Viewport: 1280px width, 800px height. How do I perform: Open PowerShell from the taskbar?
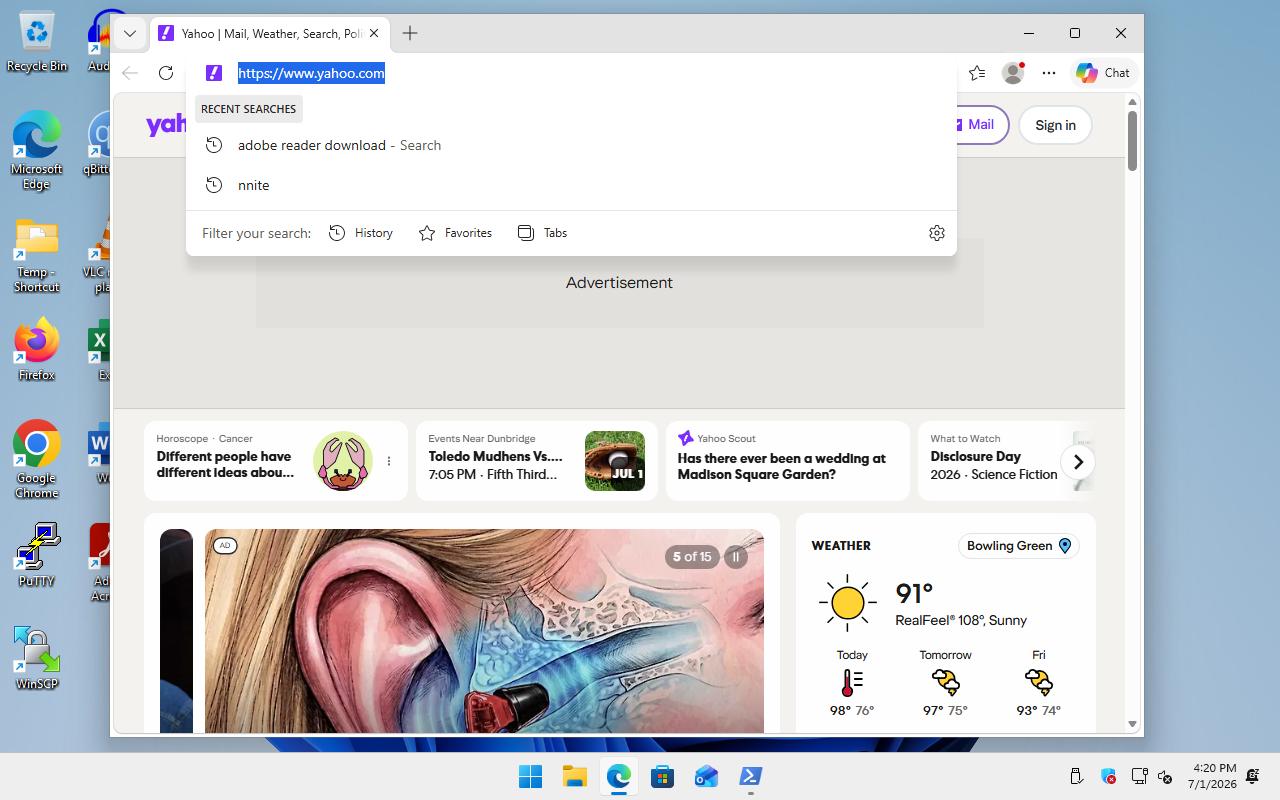tap(750, 776)
